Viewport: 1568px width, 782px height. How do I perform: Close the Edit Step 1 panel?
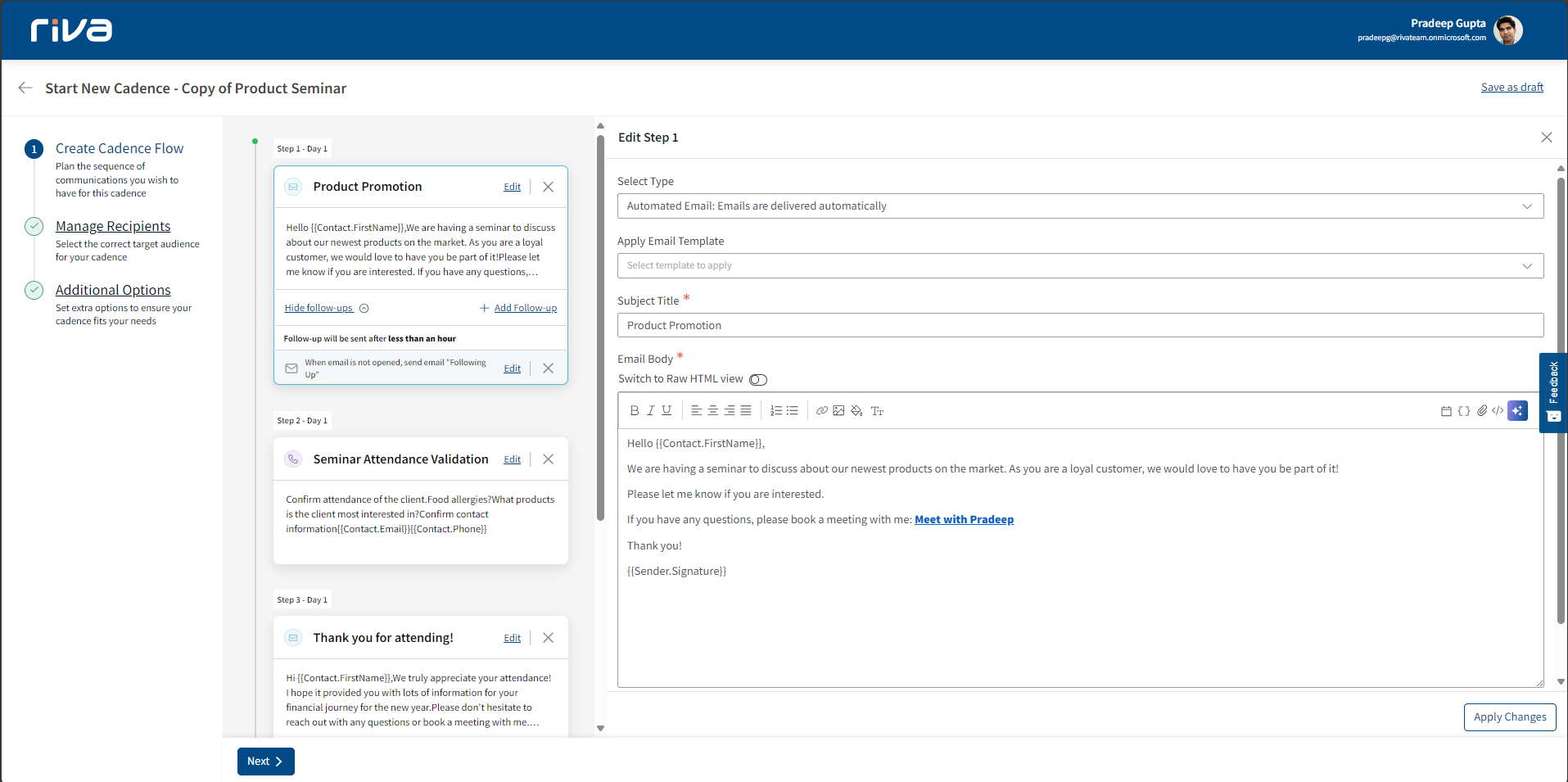[x=1546, y=138]
